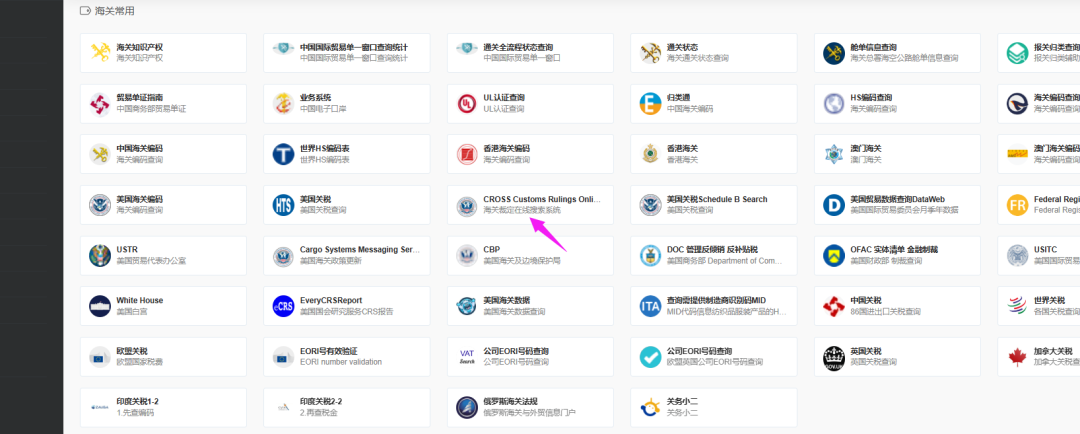Screen dimensions: 1080x434
Task: Open the 美国海关编码 link
Action: [163, 205]
